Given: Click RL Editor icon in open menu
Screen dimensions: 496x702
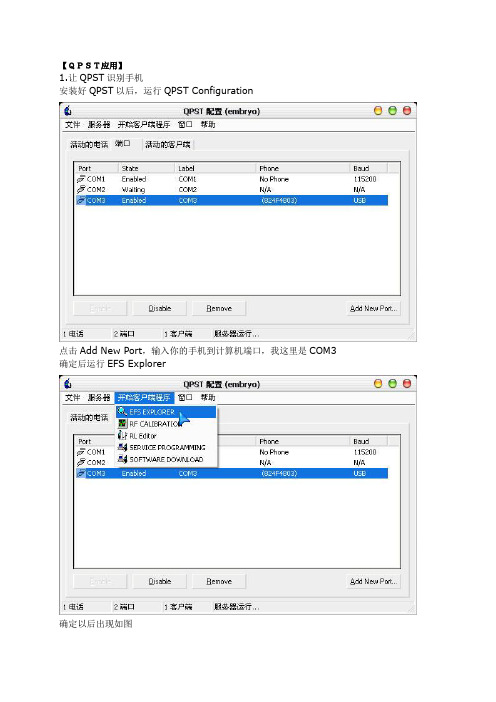Looking at the screenshot, I should [x=122, y=435].
